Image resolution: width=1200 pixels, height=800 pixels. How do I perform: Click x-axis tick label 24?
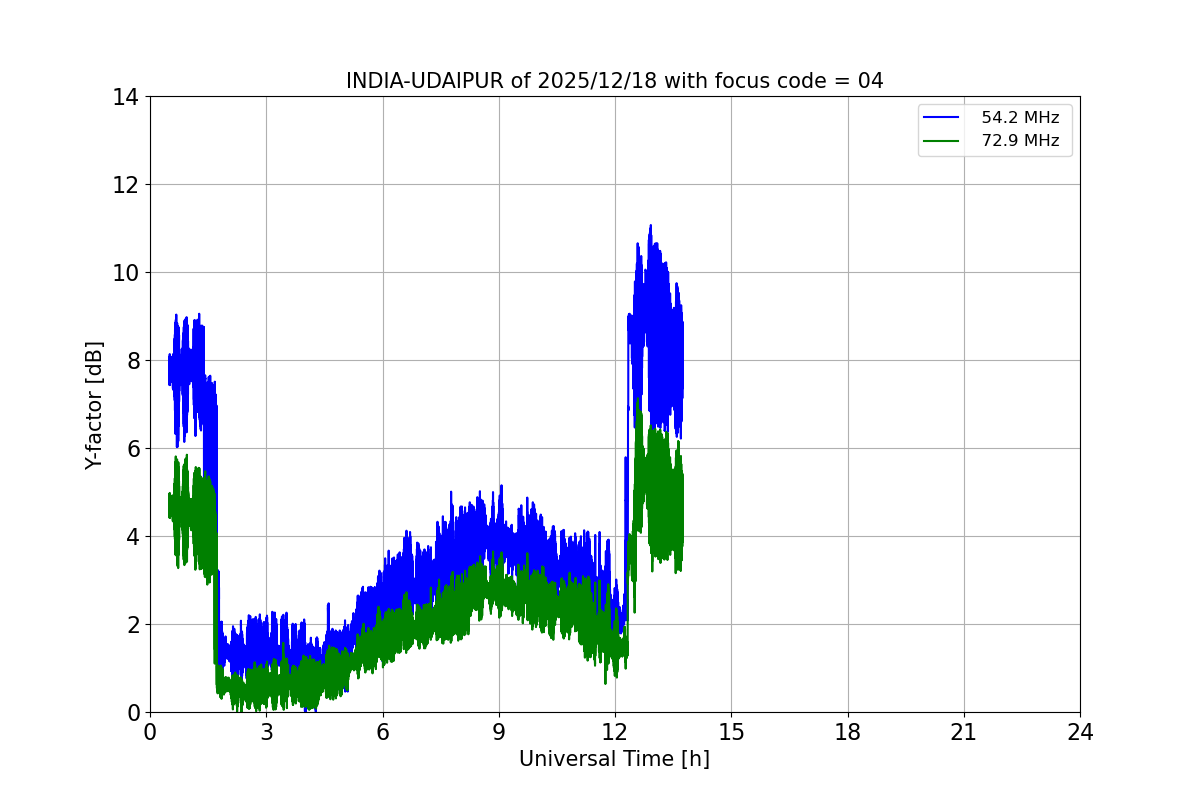[x=1080, y=733]
